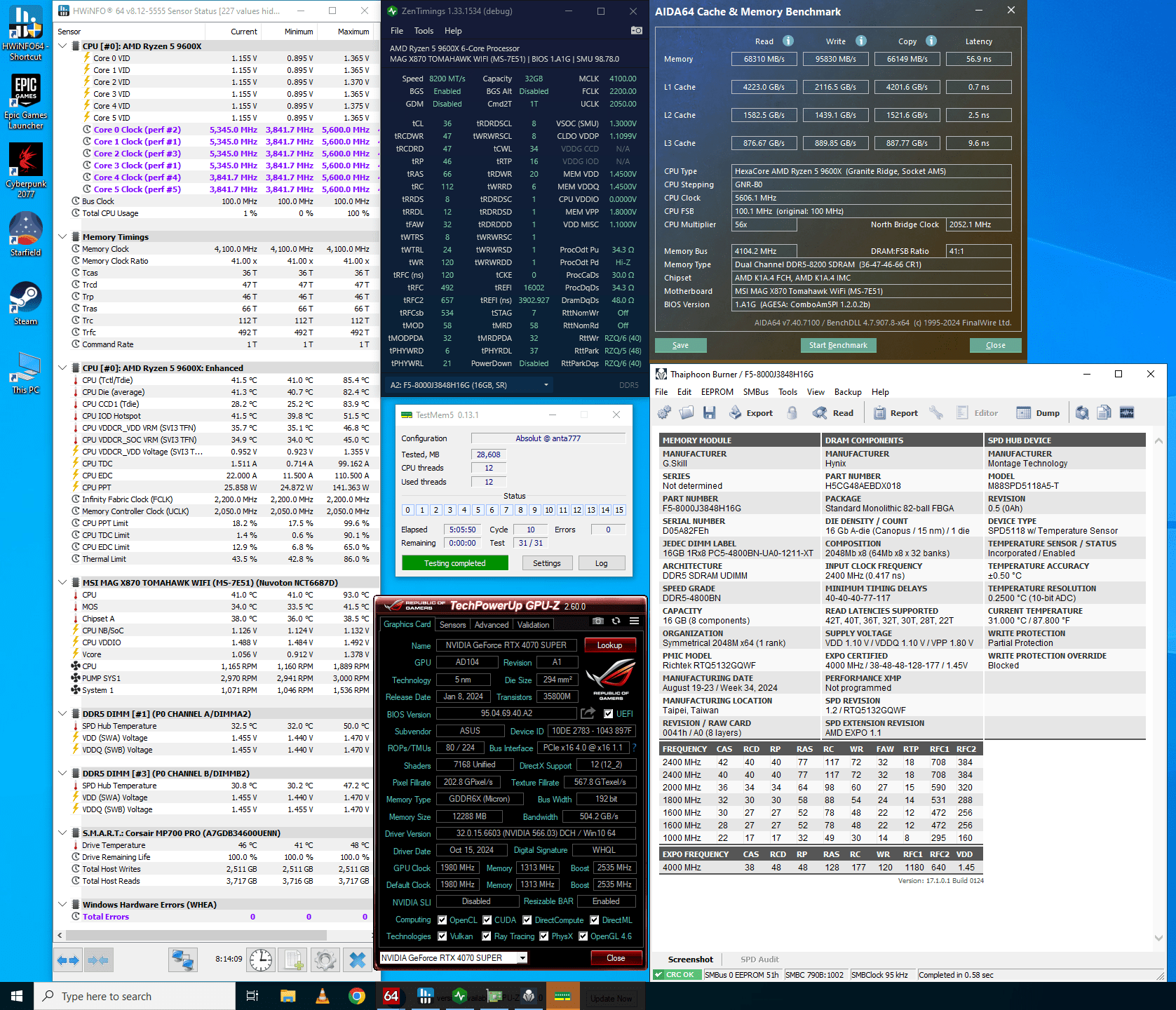Click GPU-Z refresh icon
Image resolution: width=1176 pixels, height=1010 pixels.
click(616, 621)
